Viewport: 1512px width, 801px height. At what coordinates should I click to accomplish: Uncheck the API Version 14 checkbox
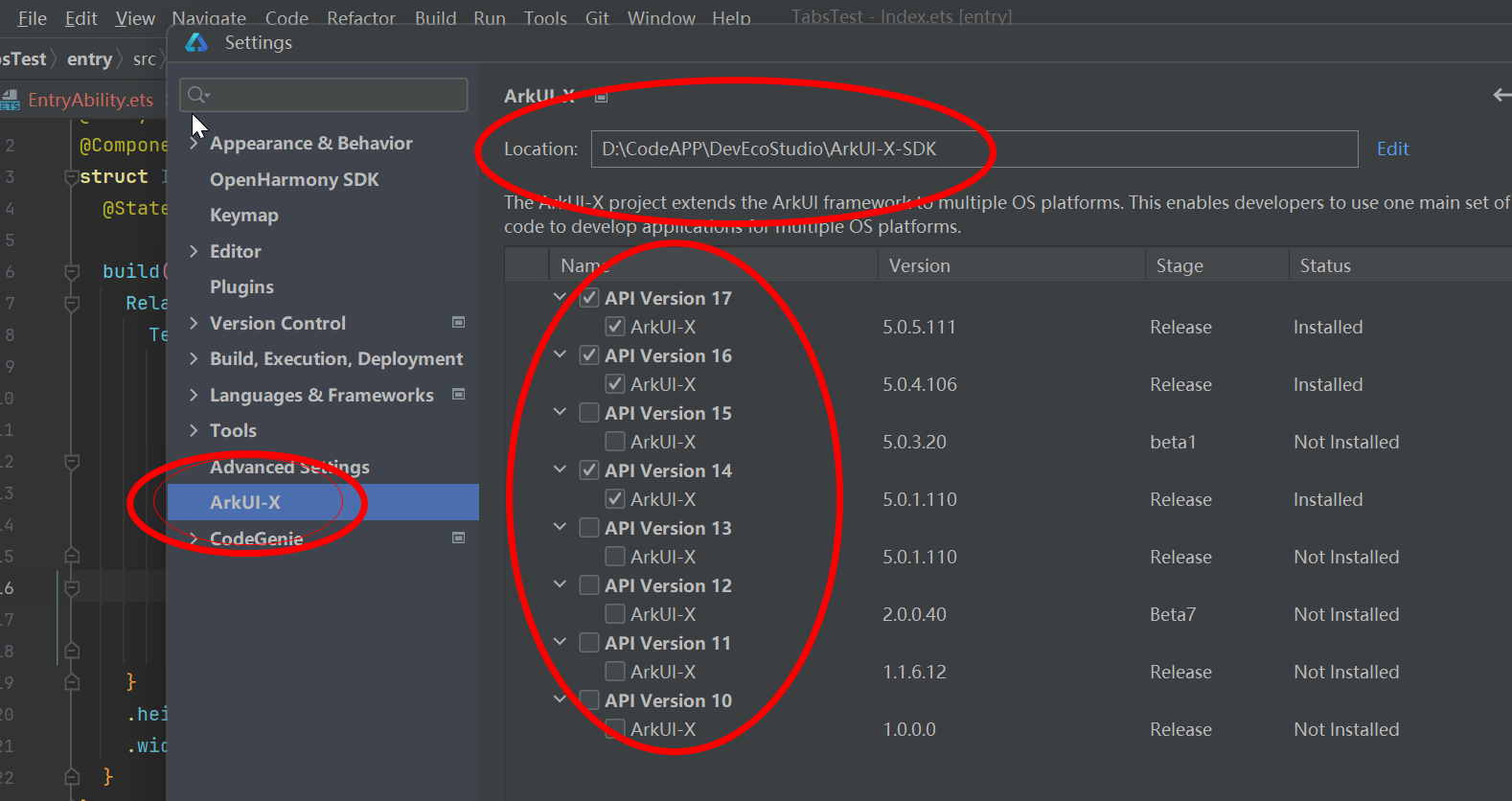[x=589, y=470]
